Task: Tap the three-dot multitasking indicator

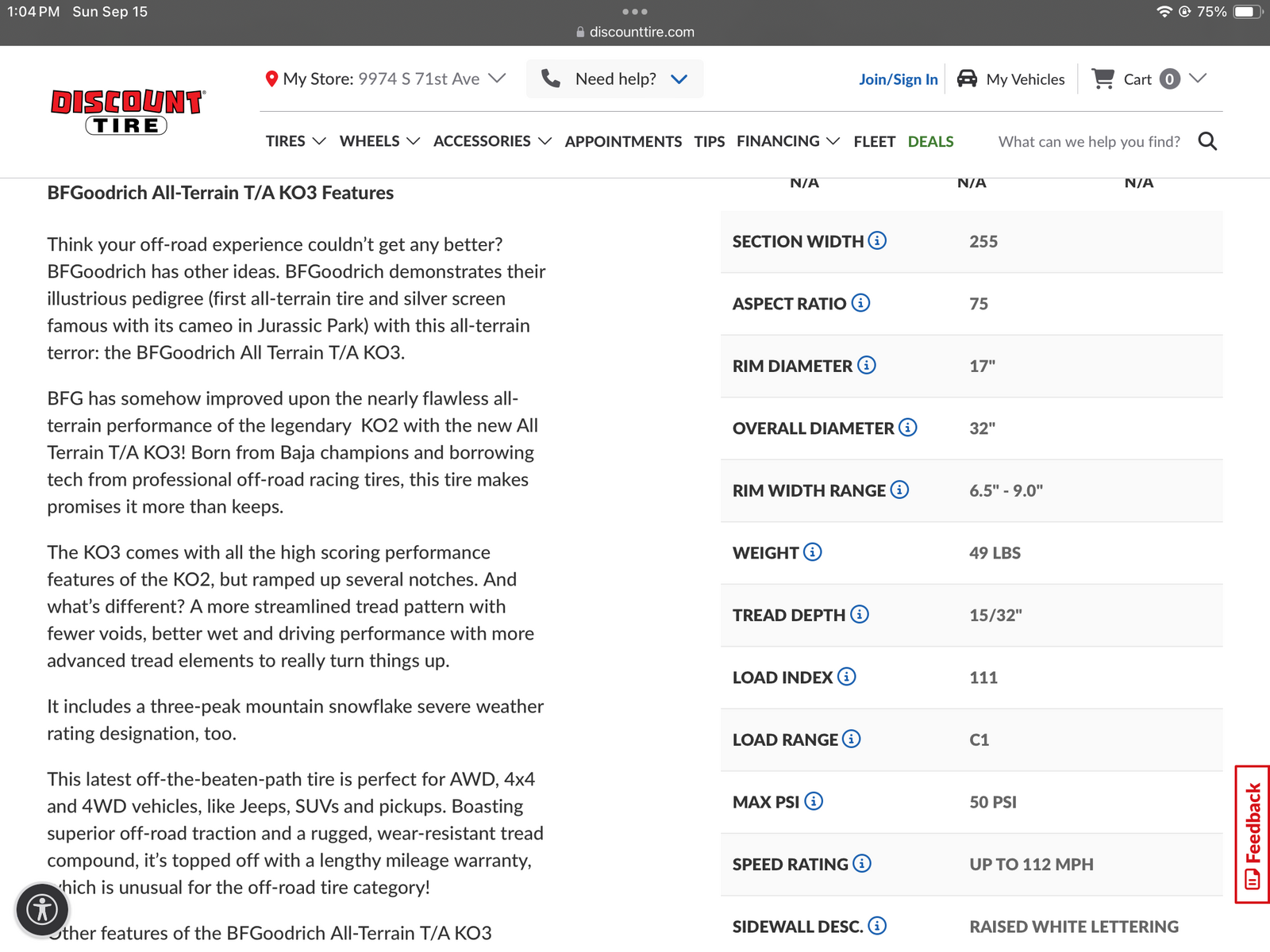Action: 635,11
